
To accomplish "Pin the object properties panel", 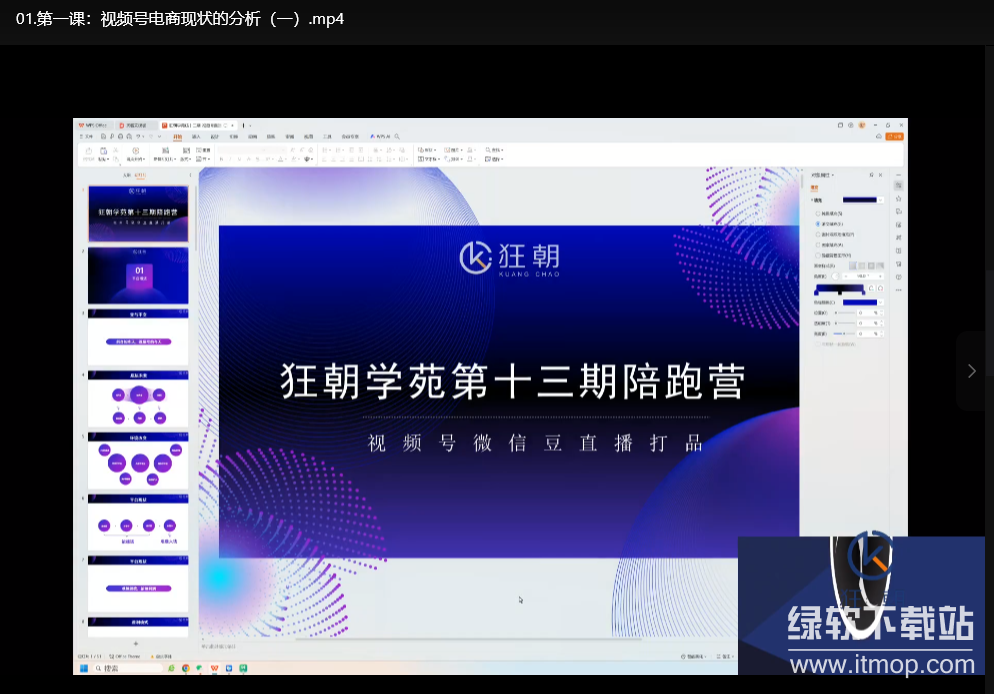I will pyautogui.click(x=870, y=175).
